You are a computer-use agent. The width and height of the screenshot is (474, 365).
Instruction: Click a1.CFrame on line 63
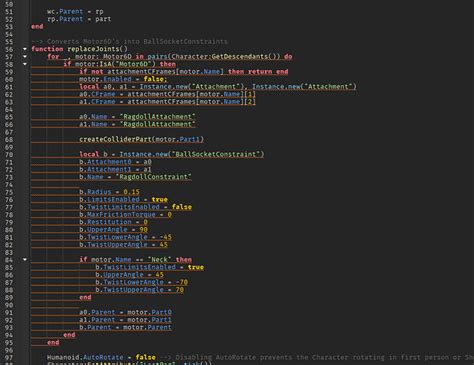97,101
